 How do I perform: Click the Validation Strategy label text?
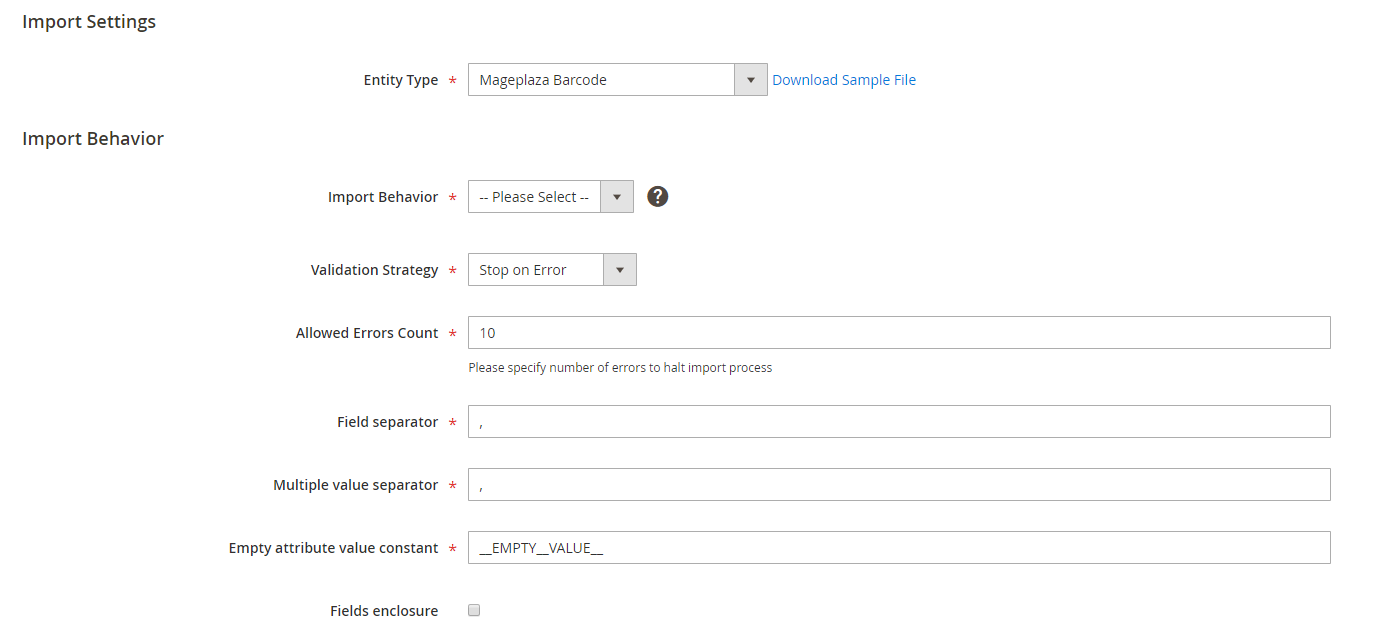pyautogui.click(x=374, y=270)
